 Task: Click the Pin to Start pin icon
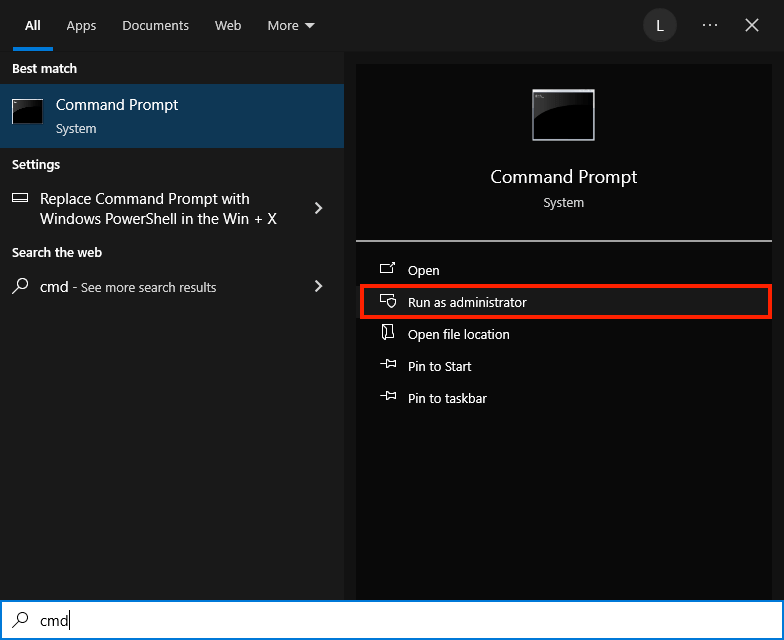coord(388,366)
